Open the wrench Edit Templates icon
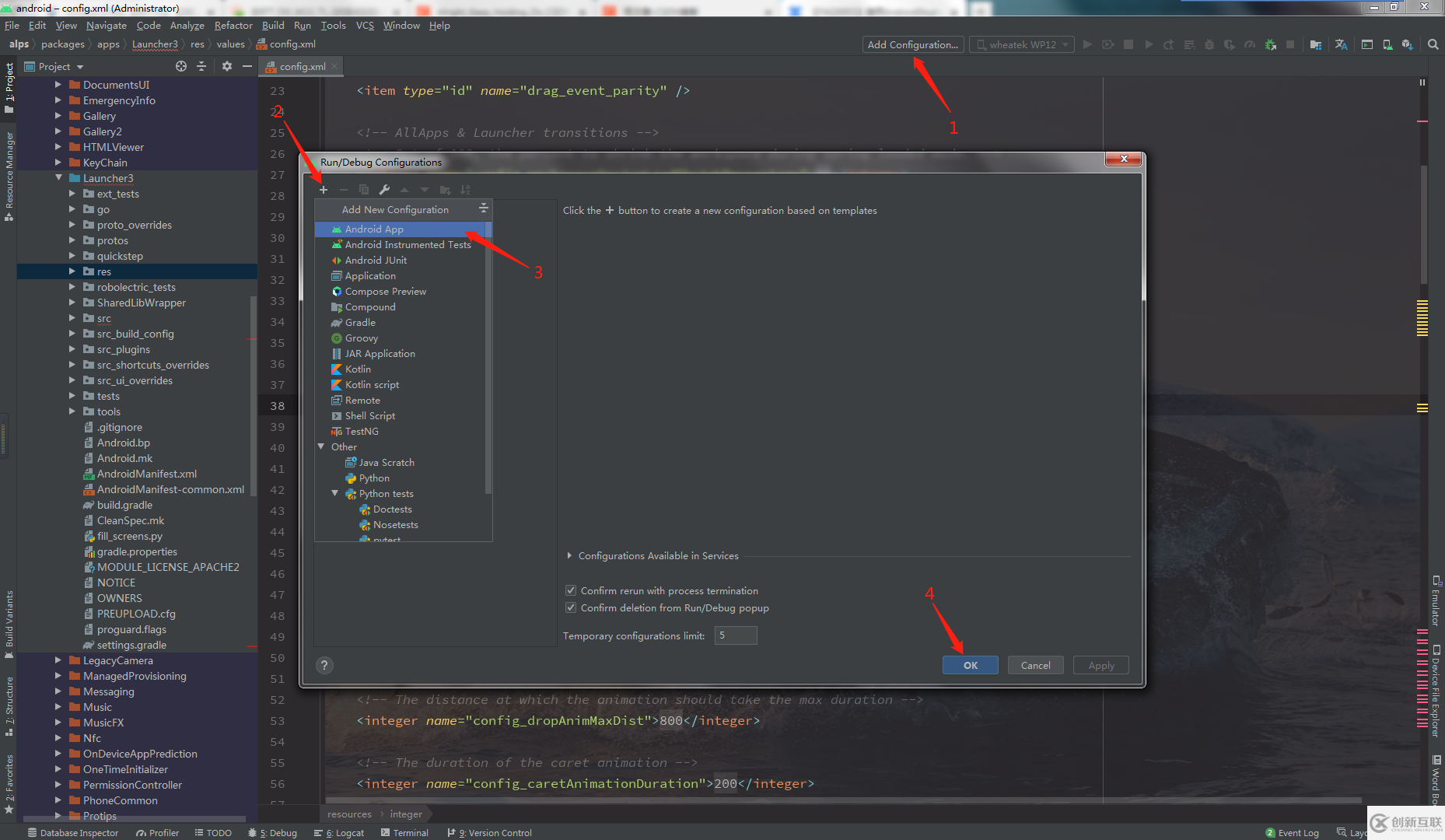Image resolution: width=1445 pixels, height=840 pixels. tap(384, 190)
